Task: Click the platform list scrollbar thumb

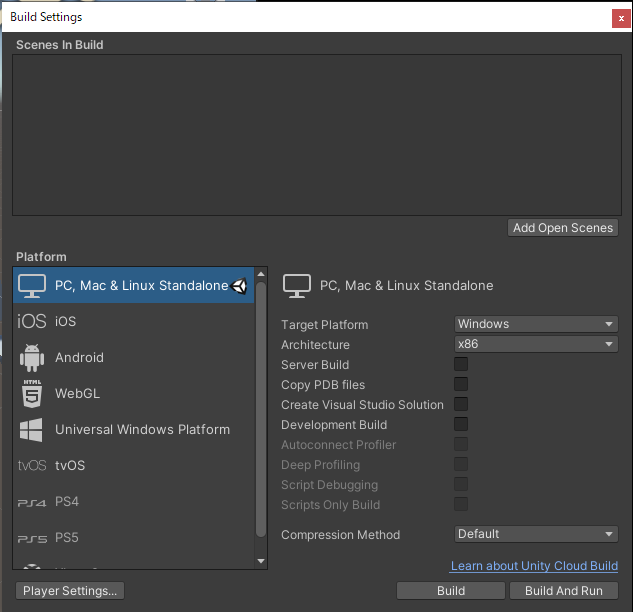Action: (261, 409)
